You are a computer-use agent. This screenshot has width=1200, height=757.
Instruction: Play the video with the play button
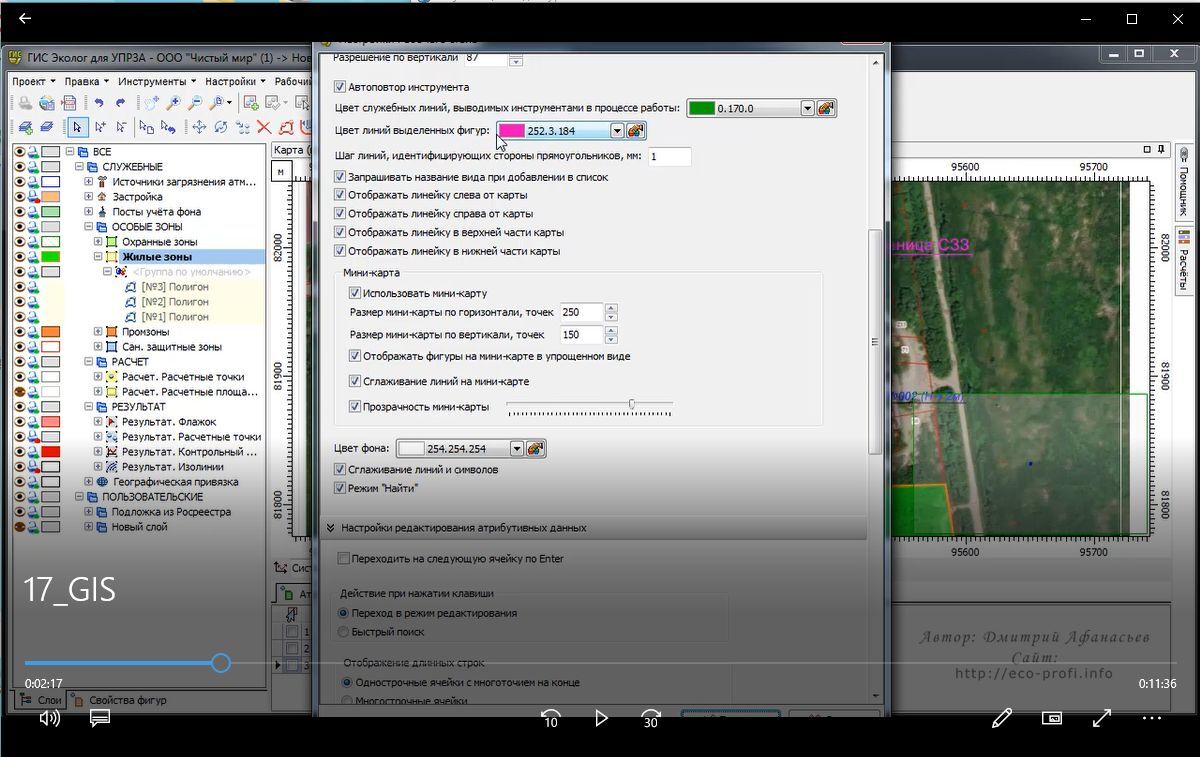[x=601, y=718]
